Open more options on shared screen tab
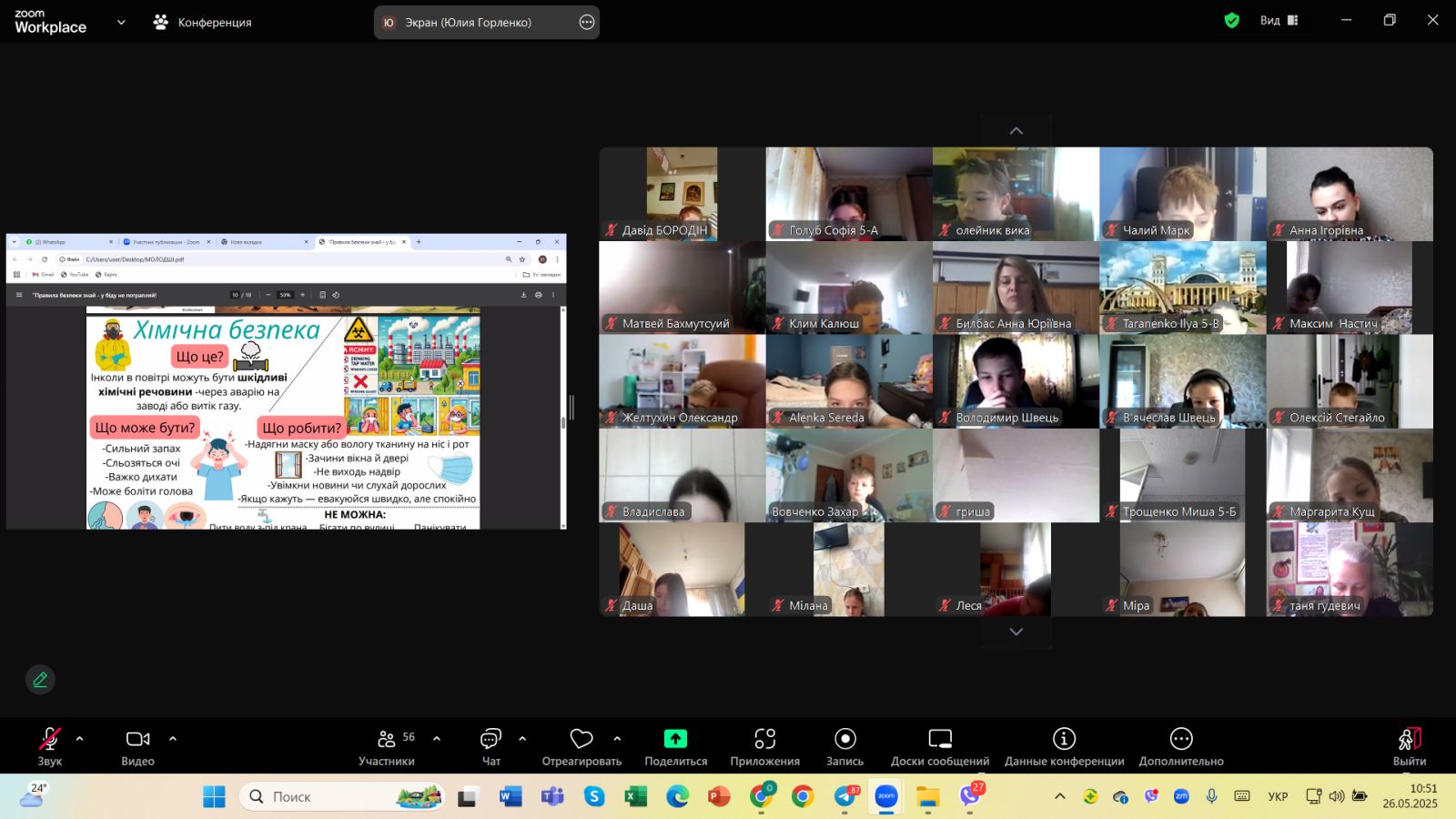Screen dimensions: 1456x819 point(587,22)
